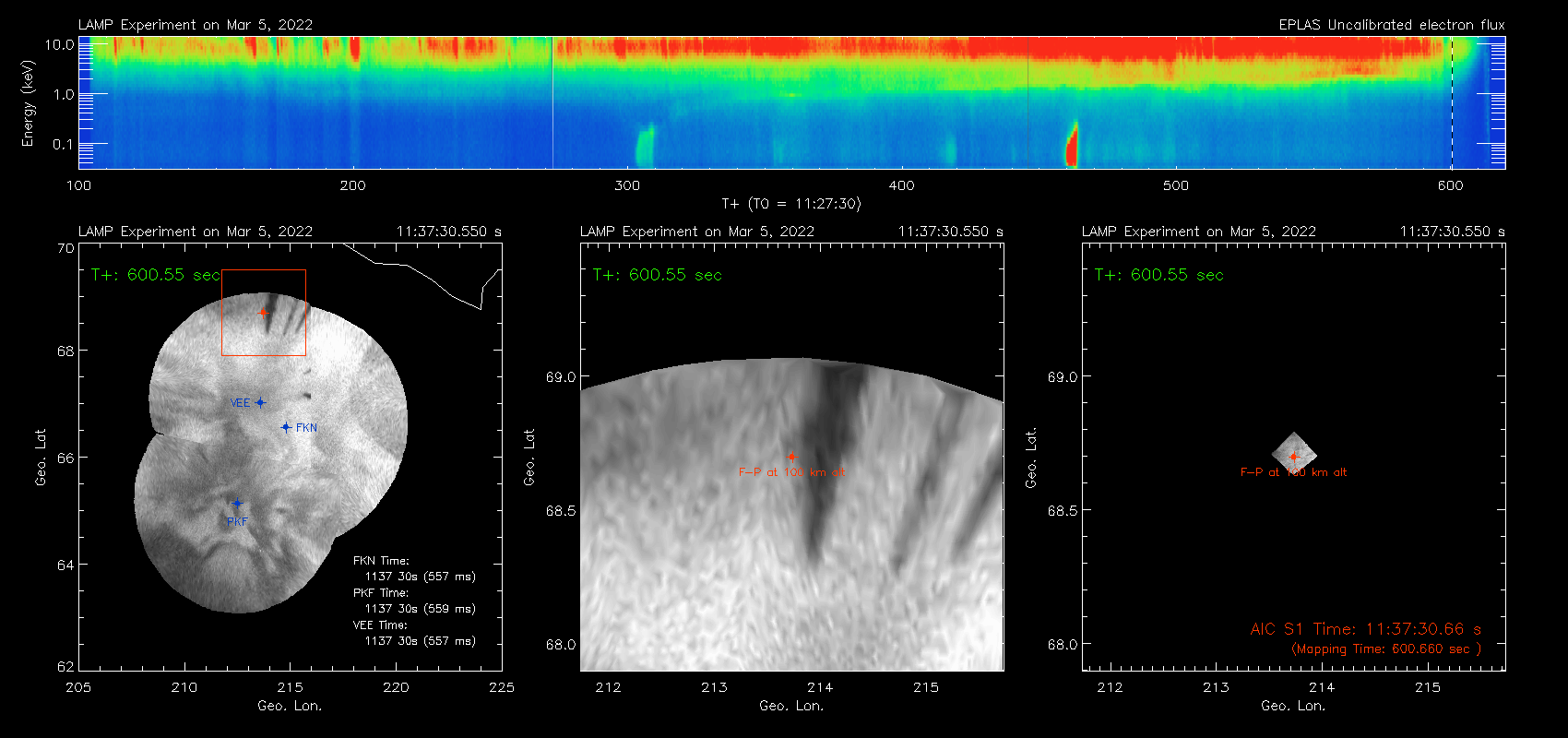This screenshot has width=1568, height=738.
Task: Click the red low-energy burst near T+ 460
Action: [1072, 145]
